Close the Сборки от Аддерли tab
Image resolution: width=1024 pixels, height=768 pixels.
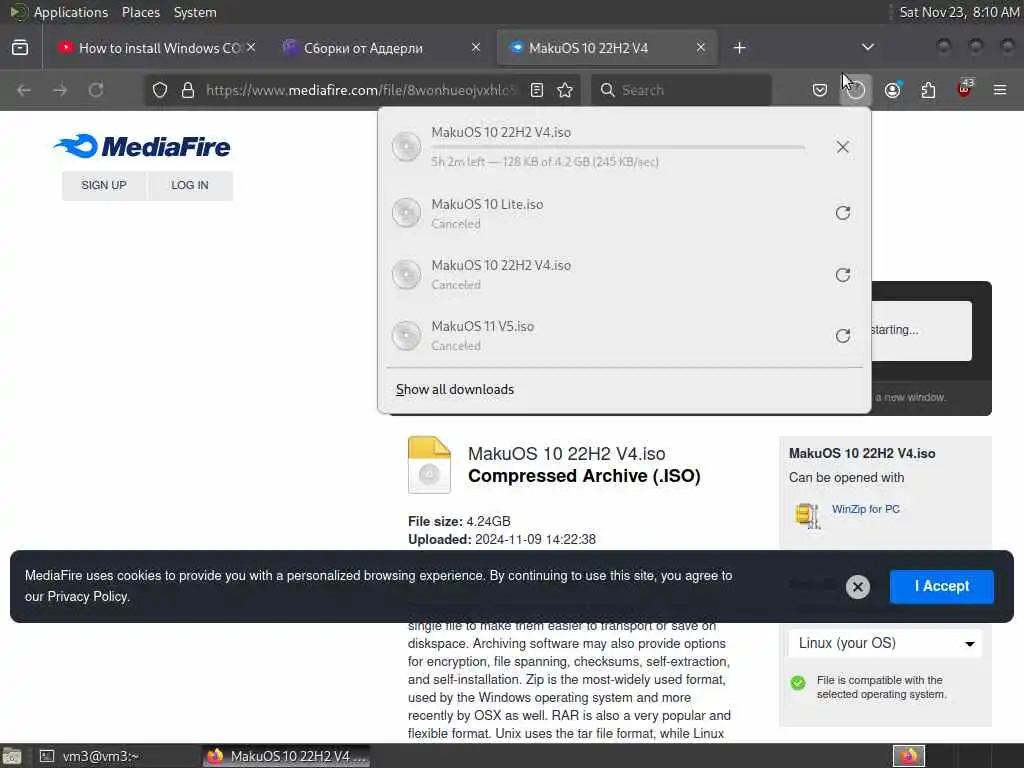(476, 47)
